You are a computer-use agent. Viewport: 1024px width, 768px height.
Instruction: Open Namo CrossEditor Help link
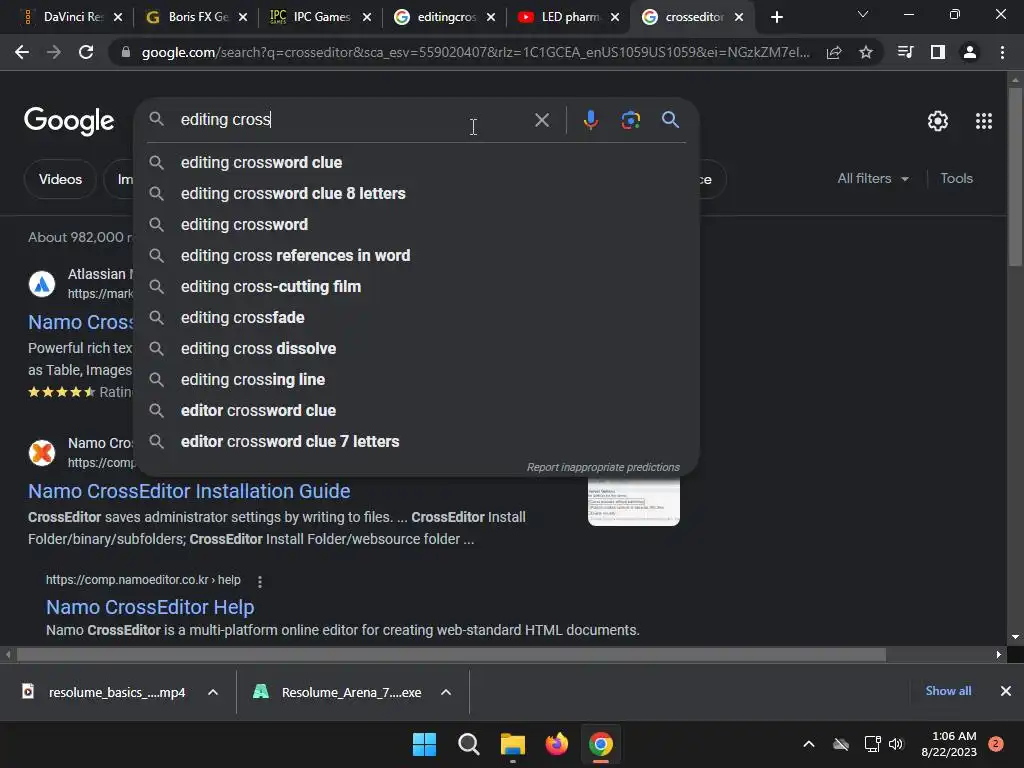click(150, 607)
